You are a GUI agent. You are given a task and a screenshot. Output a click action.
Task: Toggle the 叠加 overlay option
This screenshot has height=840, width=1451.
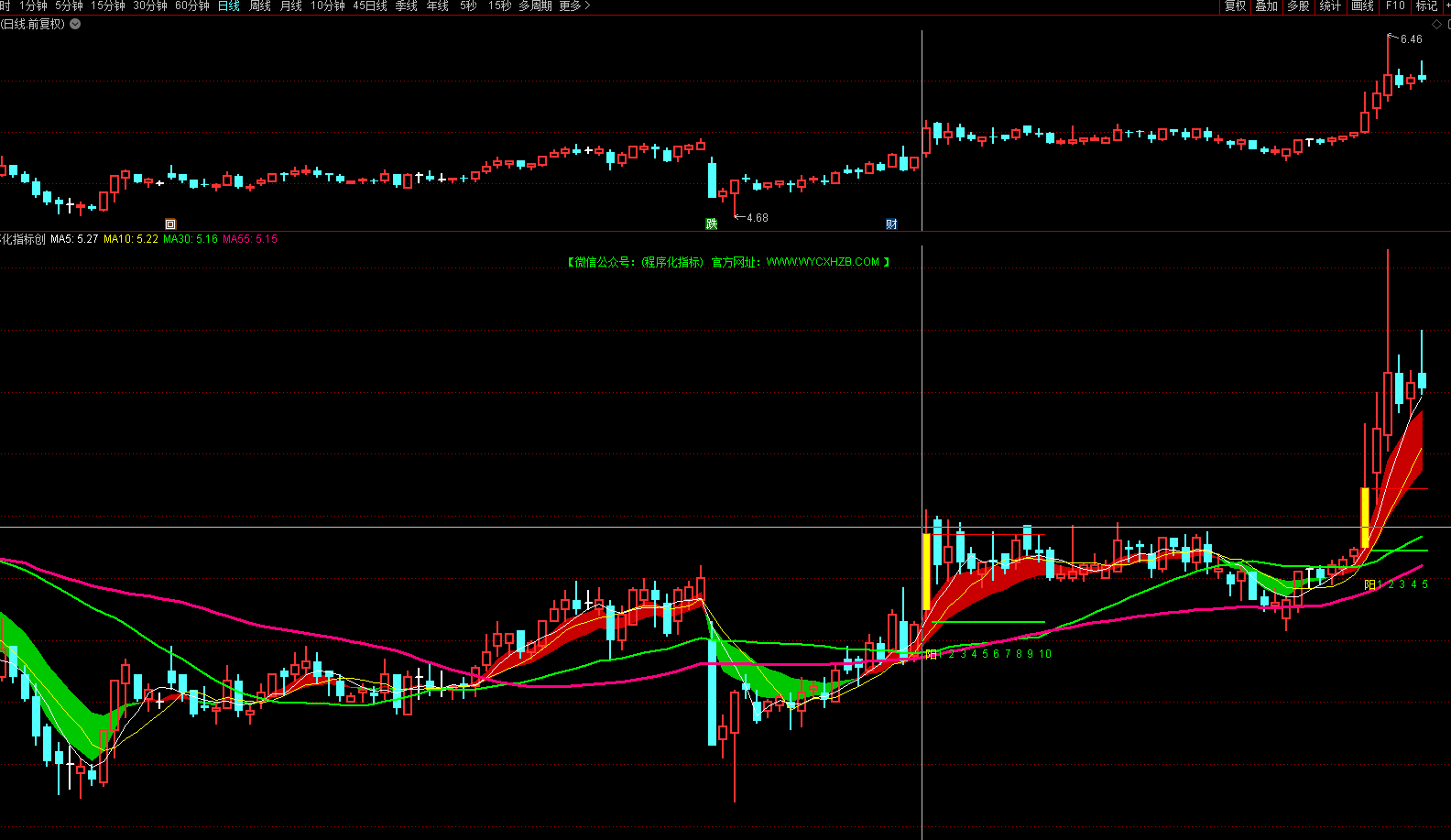1266,6
